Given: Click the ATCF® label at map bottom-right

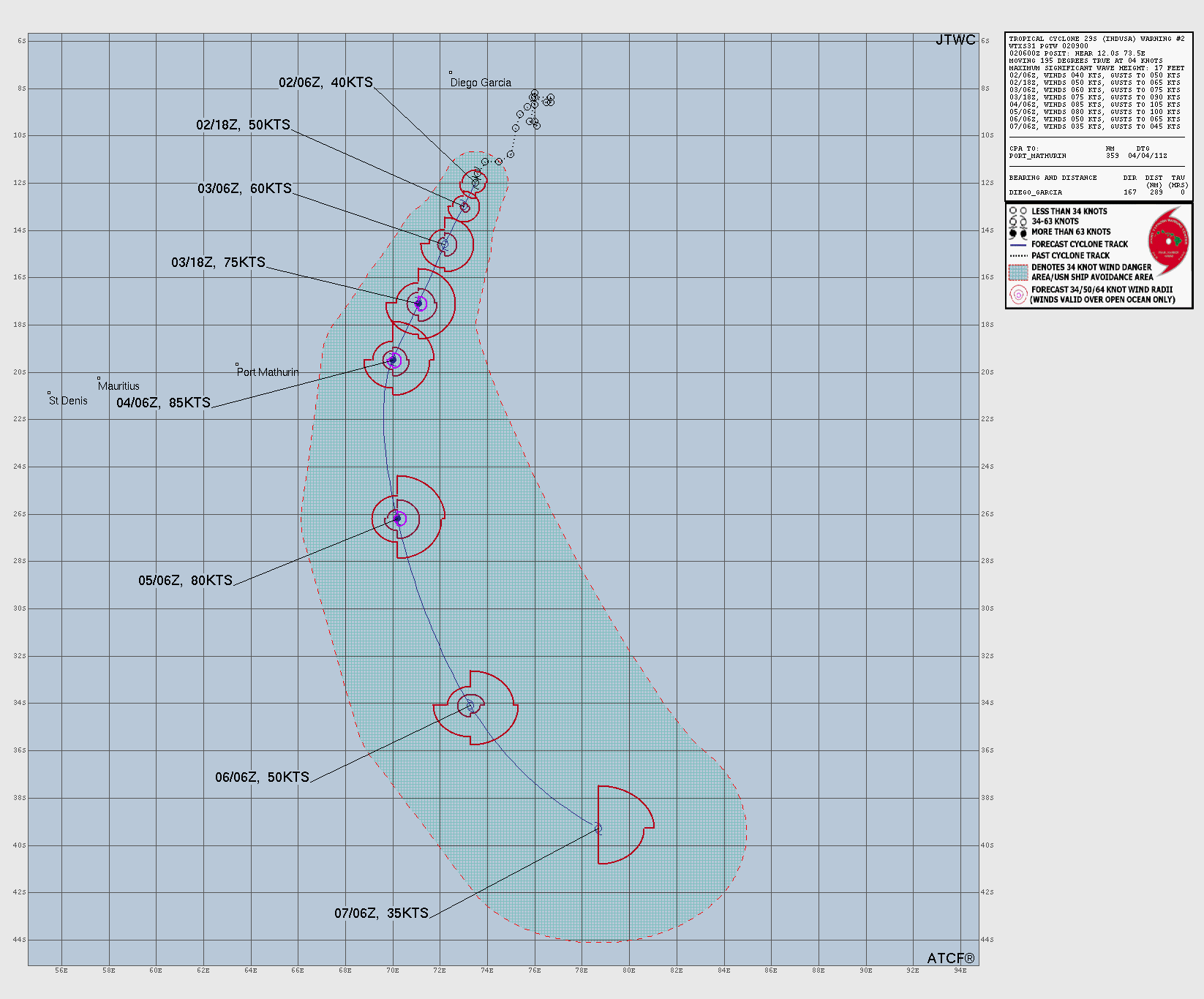Looking at the screenshot, I should click(950, 958).
